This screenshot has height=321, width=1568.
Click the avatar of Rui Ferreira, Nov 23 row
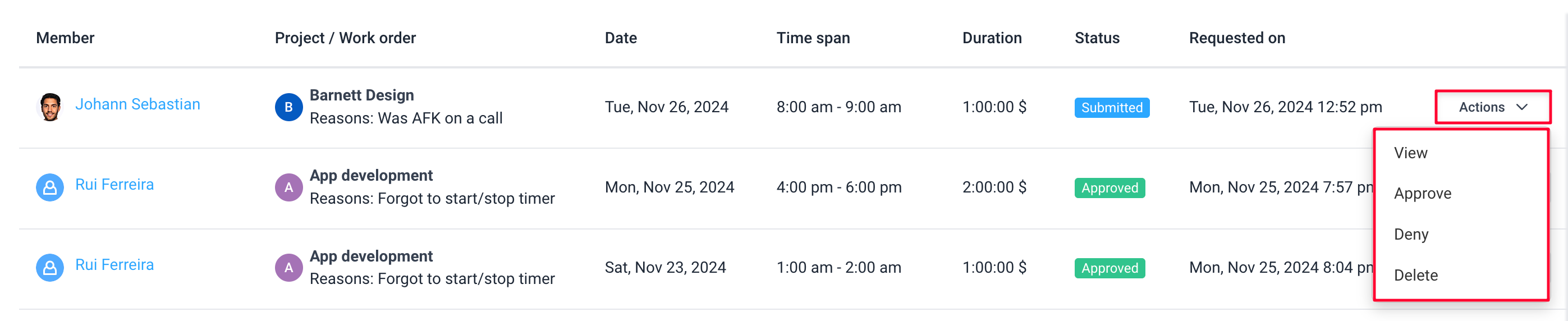pos(50,268)
